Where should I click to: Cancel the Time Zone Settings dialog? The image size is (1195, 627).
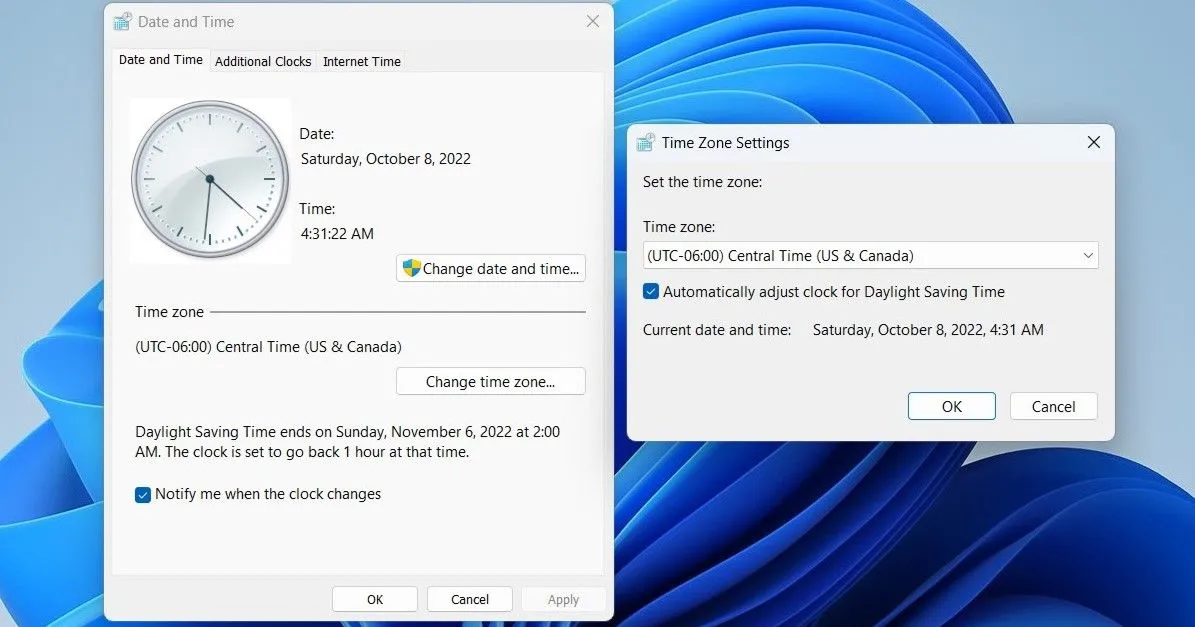click(1053, 407)
